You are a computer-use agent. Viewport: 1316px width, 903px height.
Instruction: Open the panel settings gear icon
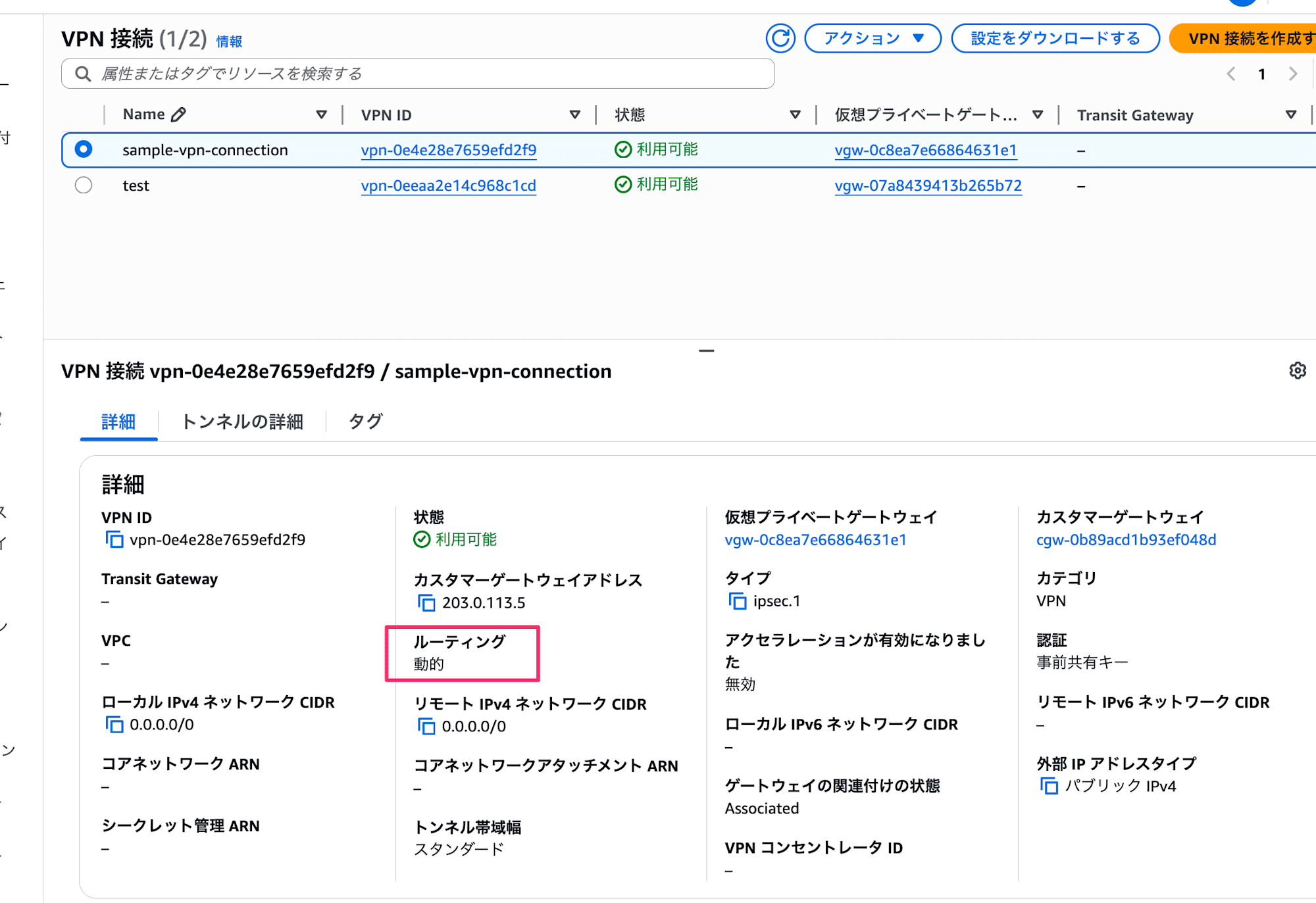1297,371
